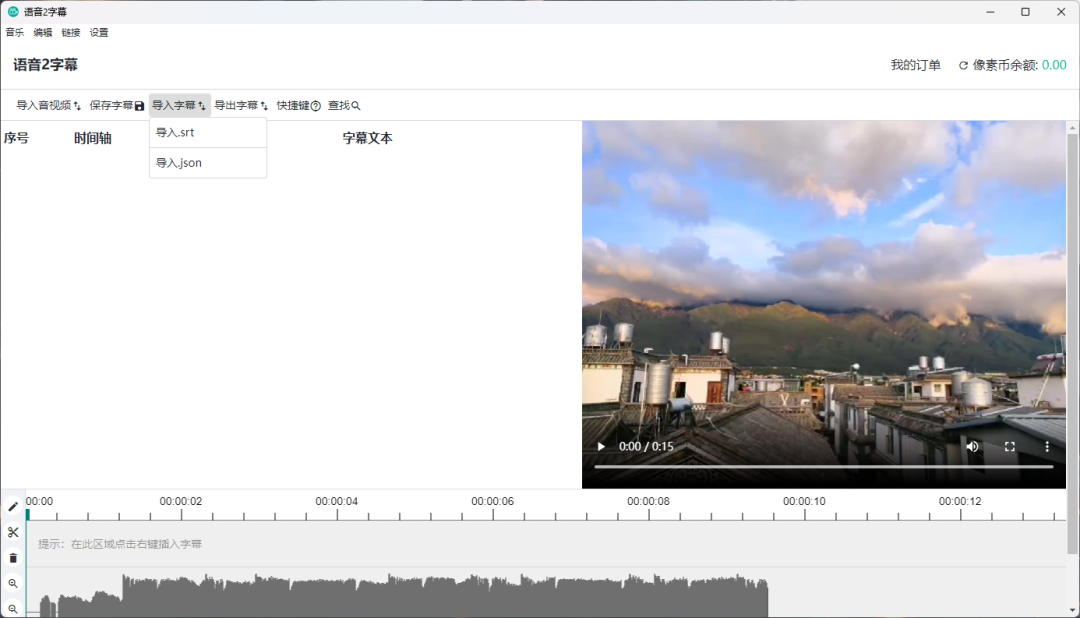
Task: Choose 导入.json from the import menu
Action: coord(178,163)
